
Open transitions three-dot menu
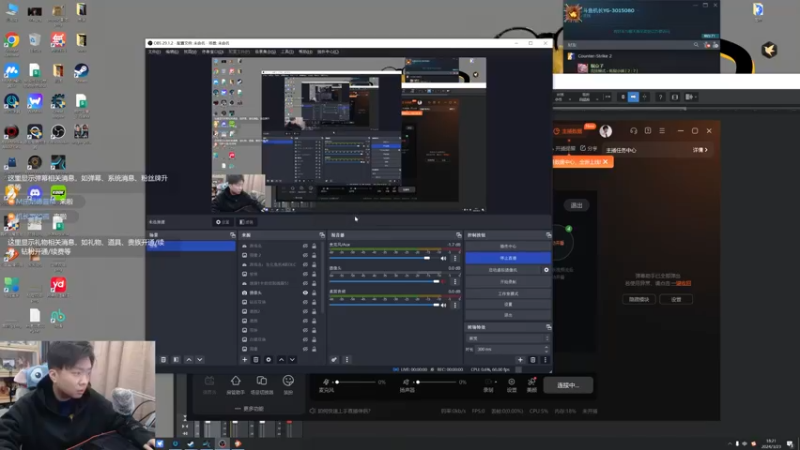coord(545,360)
